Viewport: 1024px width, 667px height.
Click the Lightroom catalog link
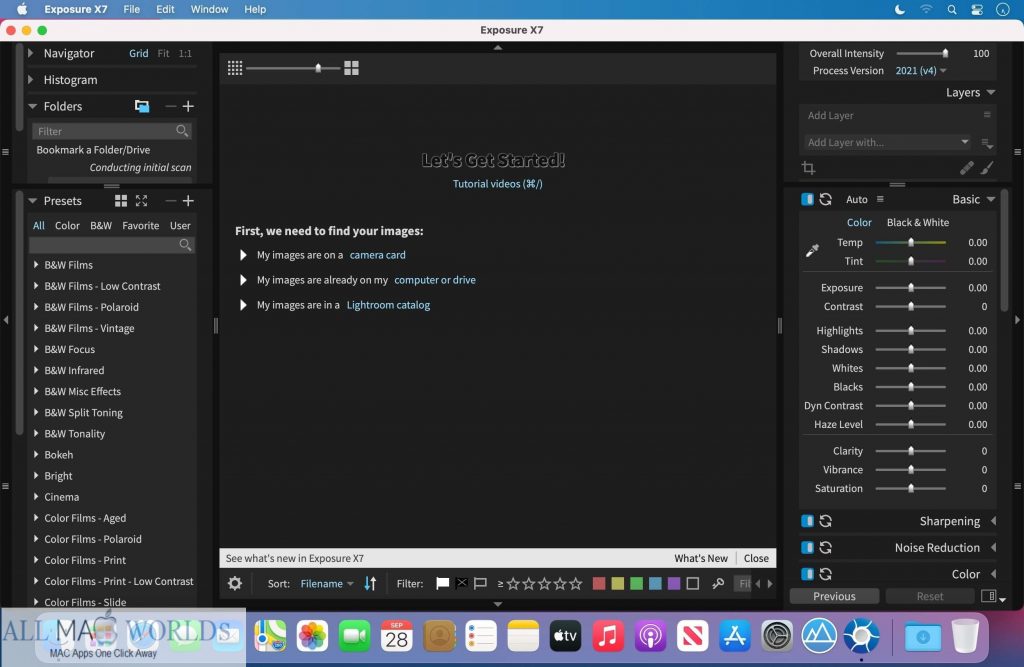point(388,304)
